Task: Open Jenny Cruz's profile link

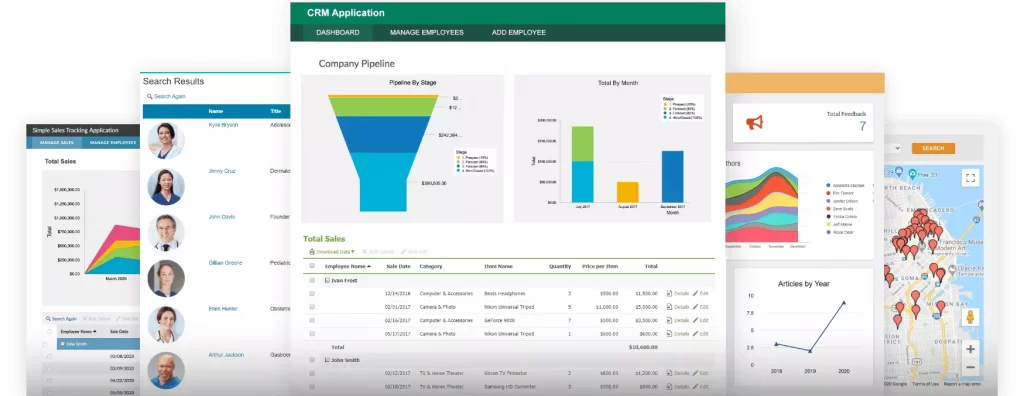Action: [222, 171]
